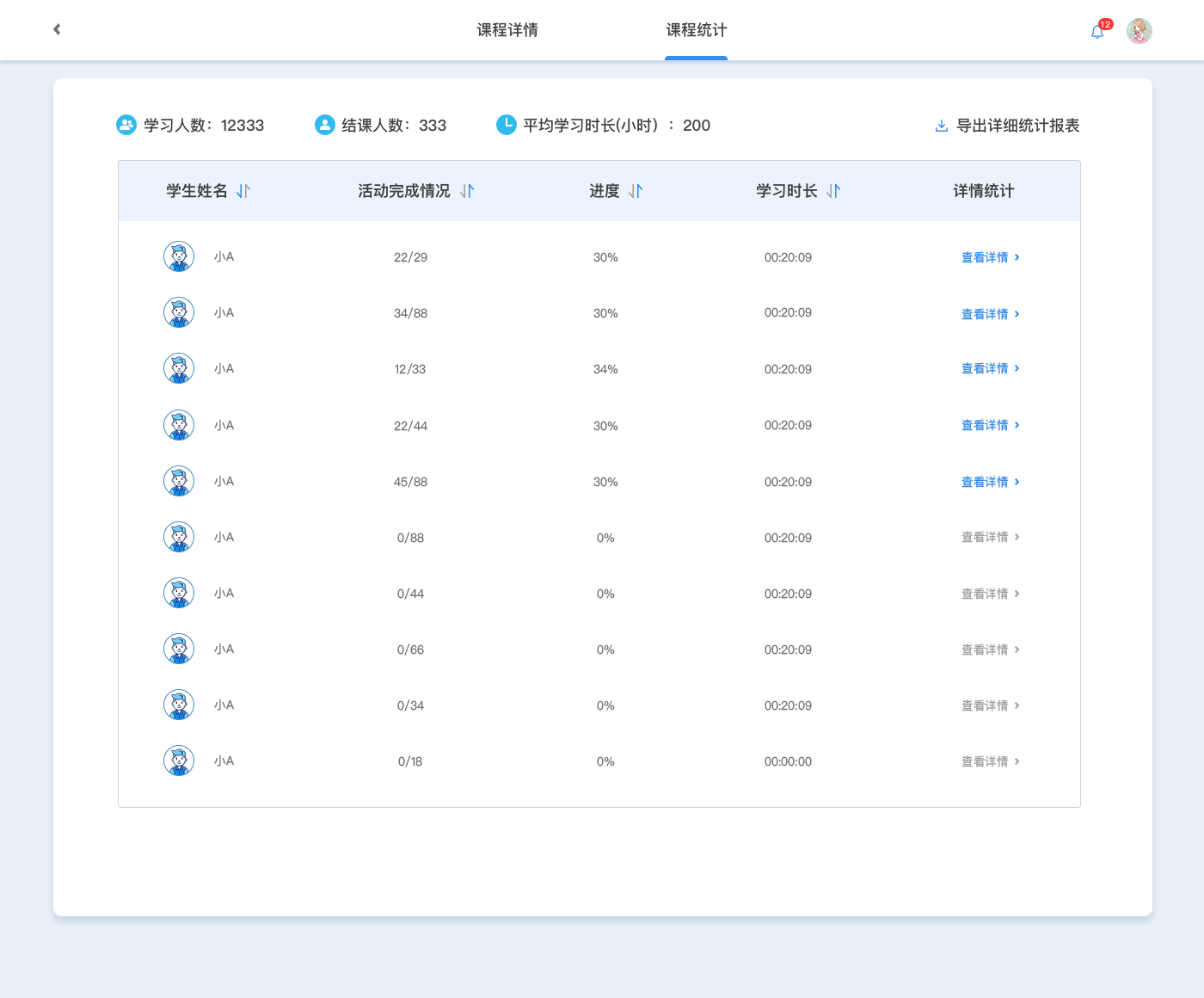This screenshot has height=998, width=1204.
Task: Export report via 导出详细统计报表 link
Action: 1018,126
